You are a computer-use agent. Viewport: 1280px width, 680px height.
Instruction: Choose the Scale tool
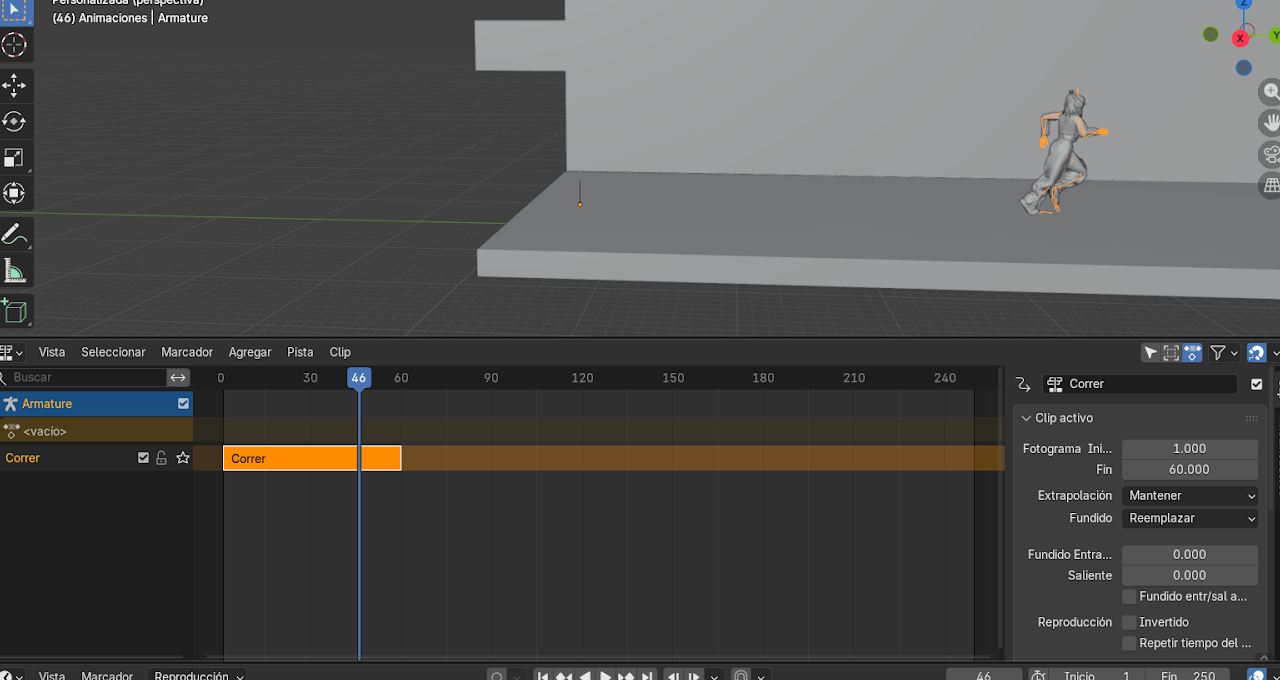click(x=15, y=157)
